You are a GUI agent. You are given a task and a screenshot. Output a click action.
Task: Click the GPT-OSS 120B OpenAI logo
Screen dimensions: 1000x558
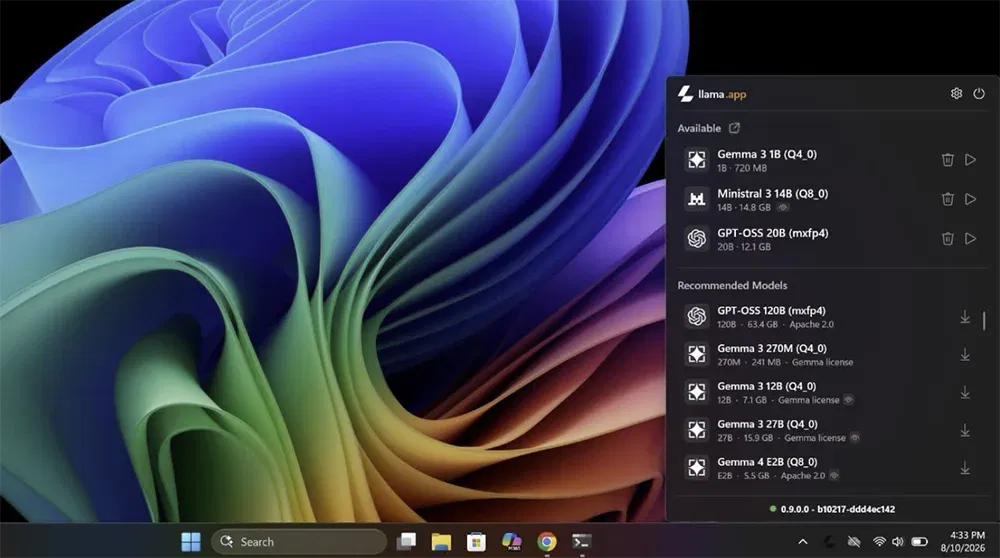click(x=696, y=316)
